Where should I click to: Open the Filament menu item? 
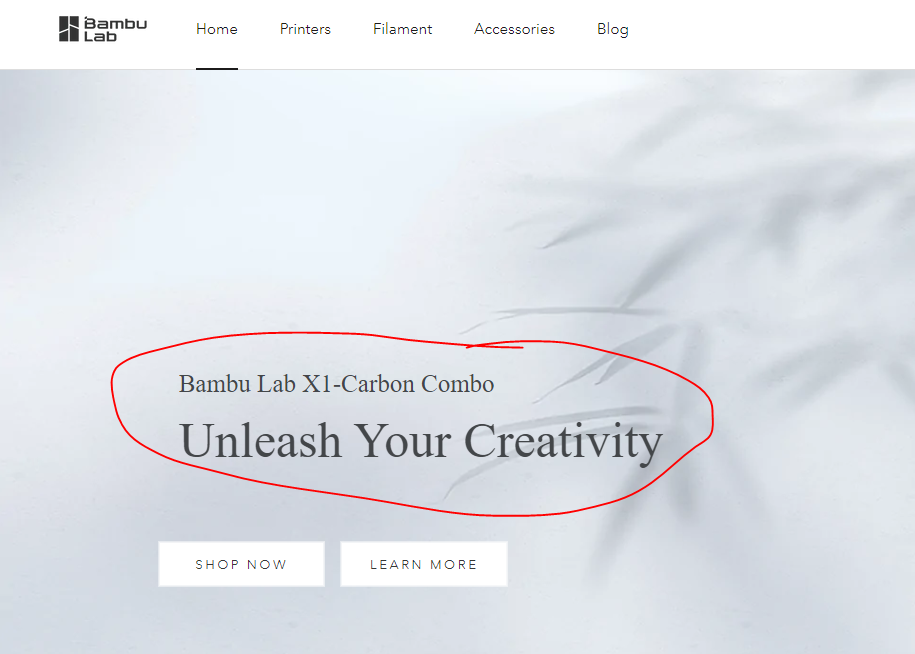coord(403,29)
